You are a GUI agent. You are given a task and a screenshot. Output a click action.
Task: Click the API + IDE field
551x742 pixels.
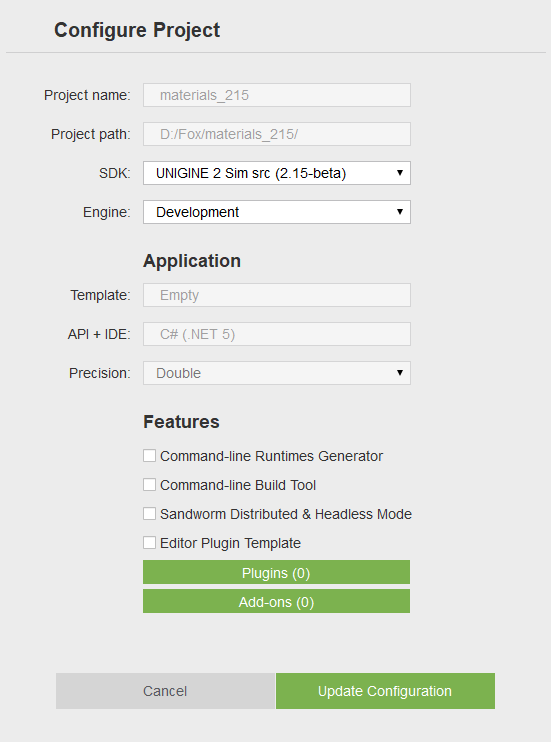[x=277, y=334]
